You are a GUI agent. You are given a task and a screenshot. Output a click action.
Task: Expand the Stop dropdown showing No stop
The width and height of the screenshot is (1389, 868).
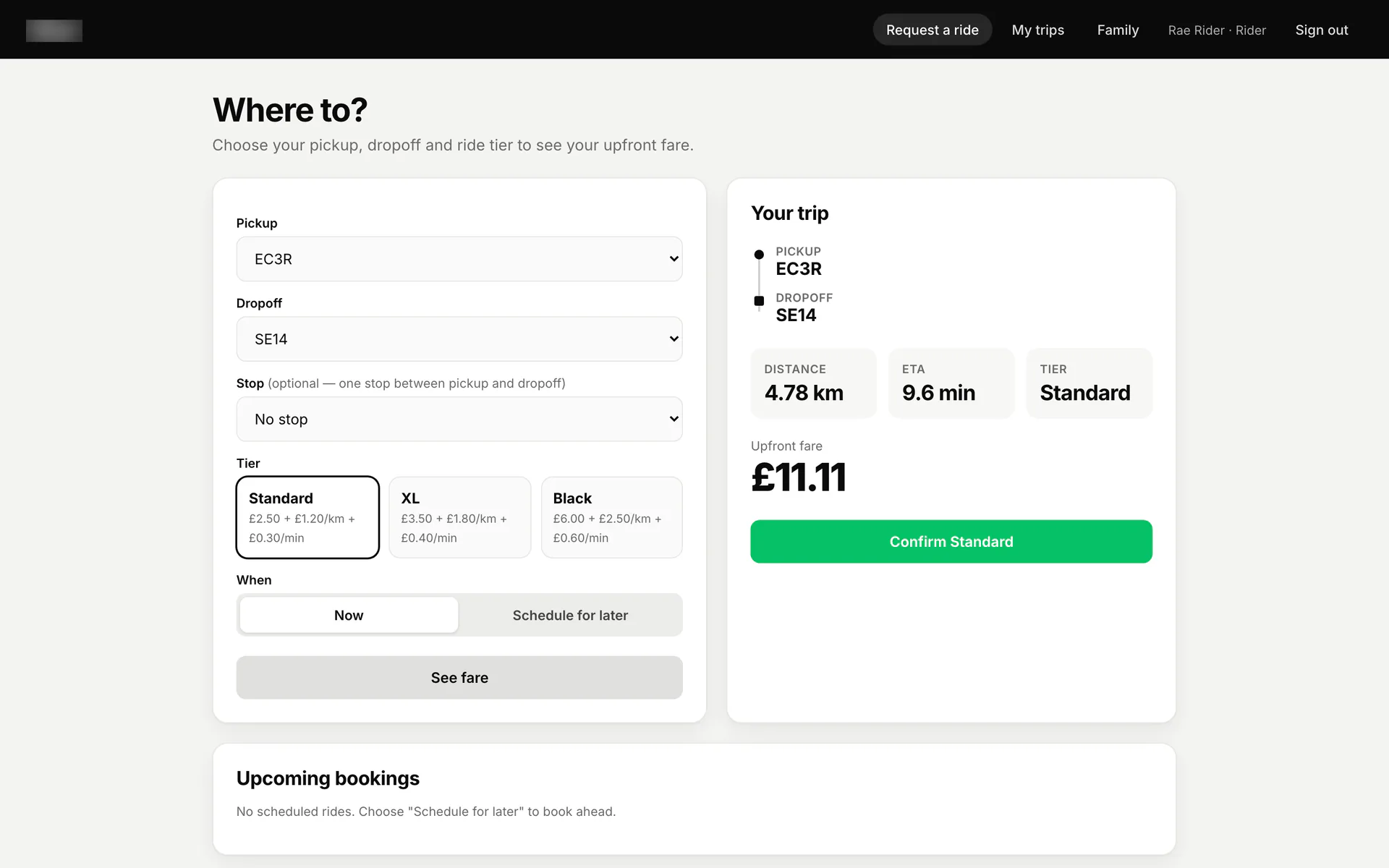tap(459, 420)
